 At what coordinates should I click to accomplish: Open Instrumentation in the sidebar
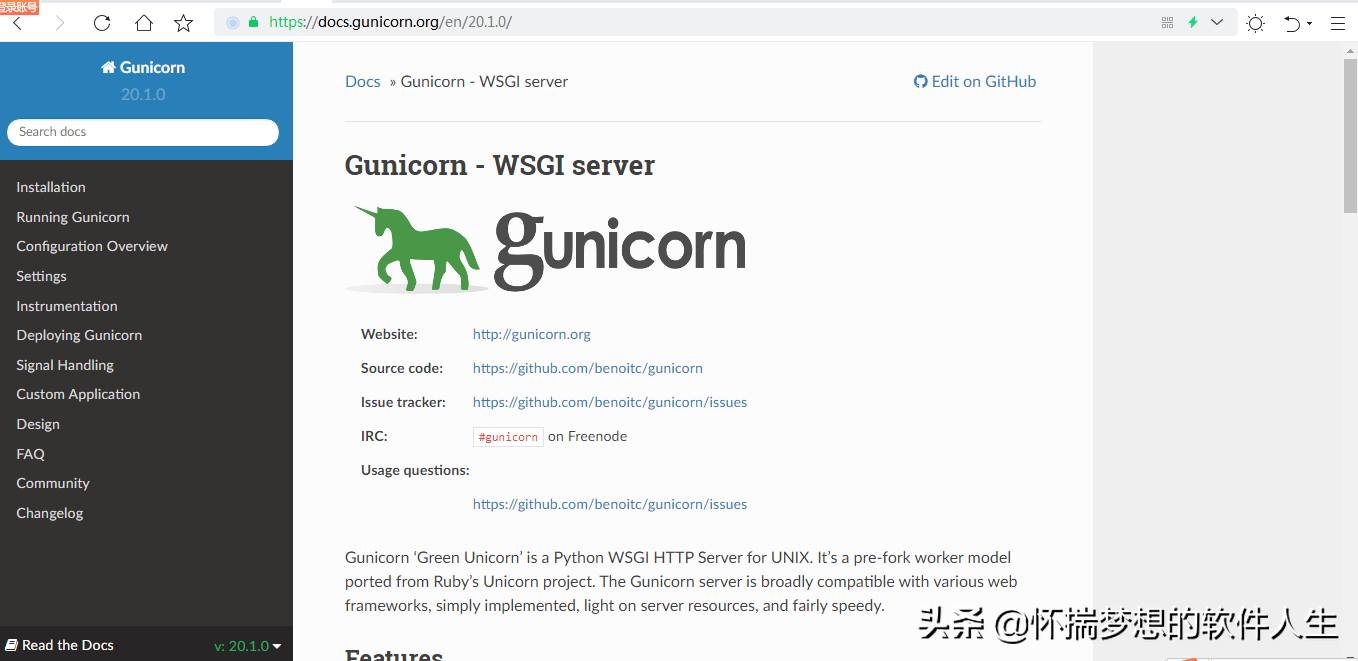[67, 306]
